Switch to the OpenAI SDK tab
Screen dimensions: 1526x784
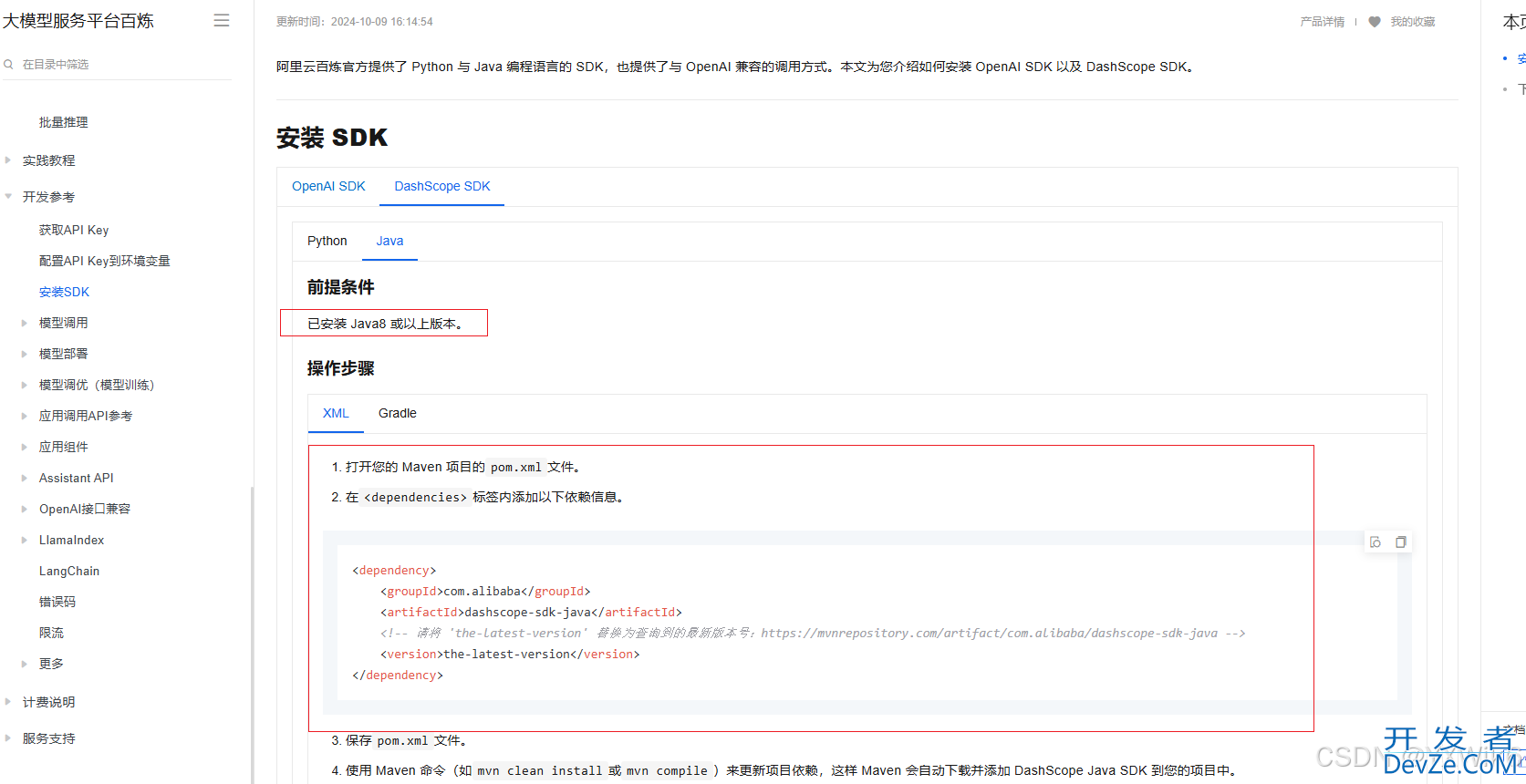coord(328,186)
